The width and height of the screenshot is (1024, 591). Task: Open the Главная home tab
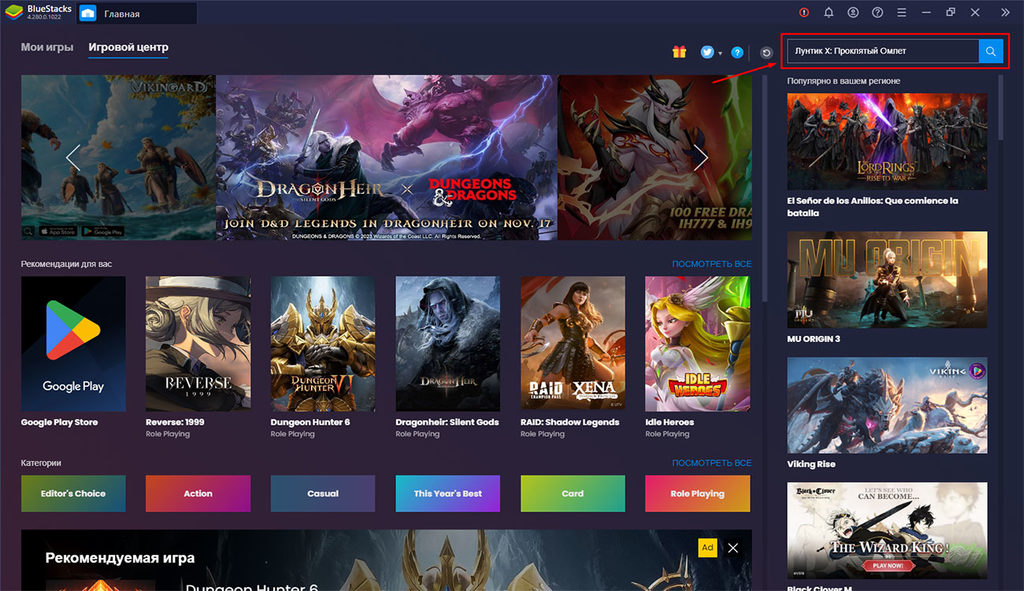click(136, 13)
